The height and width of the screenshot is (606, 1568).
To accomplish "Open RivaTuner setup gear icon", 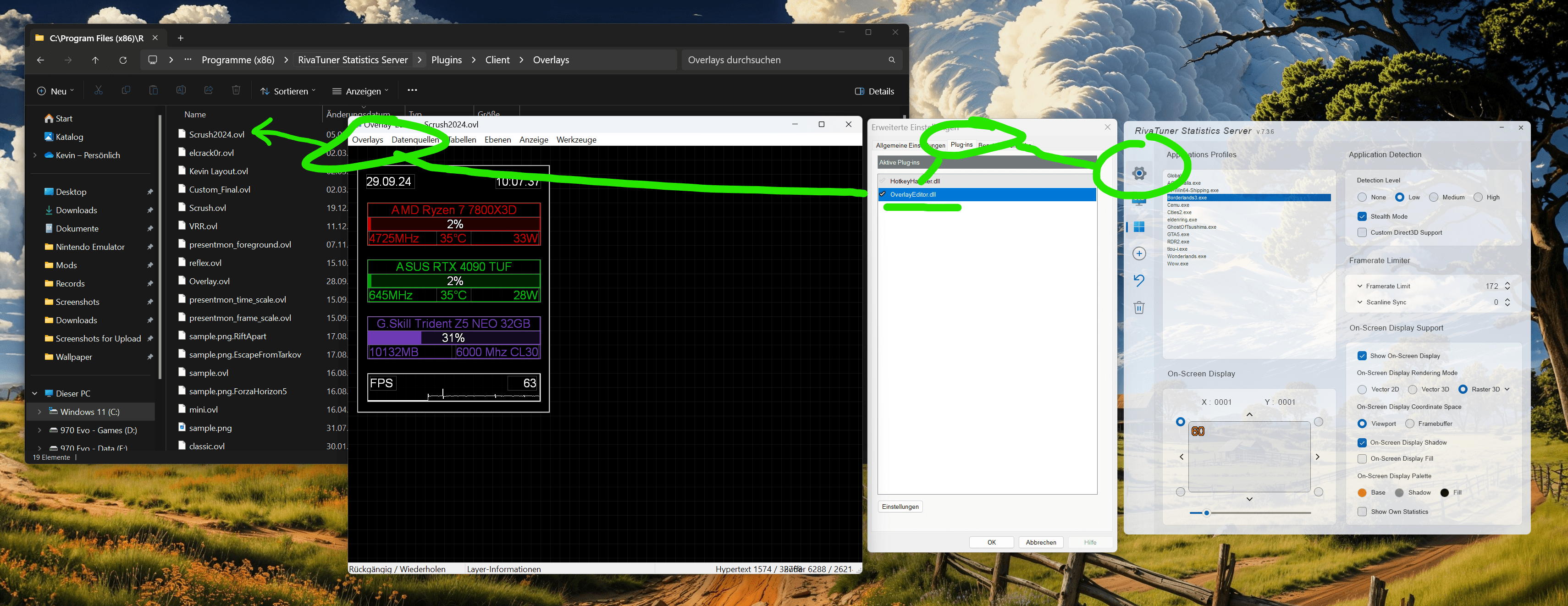I will pyautogui.click(x=1139, y=173).
